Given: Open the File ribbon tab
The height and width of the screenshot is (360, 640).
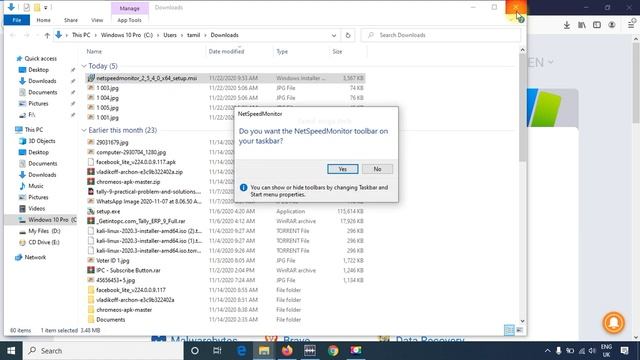Looking at the screenshot, I should click(17, 20).
